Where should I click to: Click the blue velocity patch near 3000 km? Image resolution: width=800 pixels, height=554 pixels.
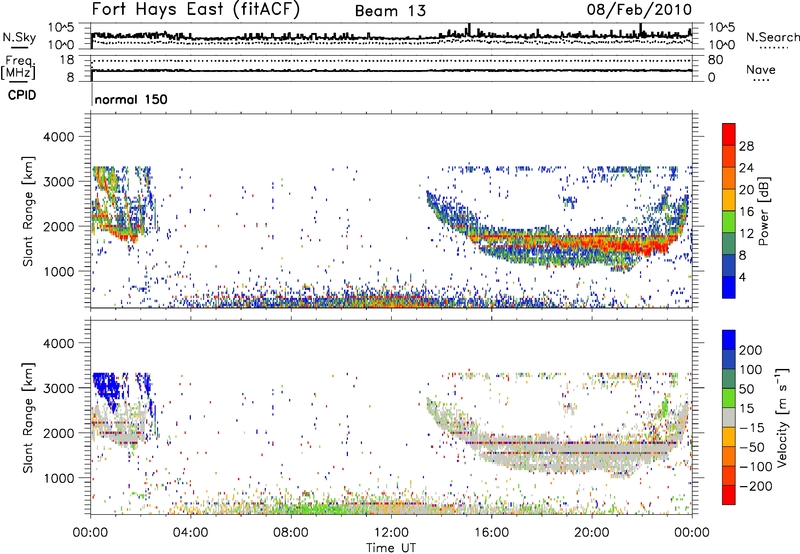tap(106, 388)
